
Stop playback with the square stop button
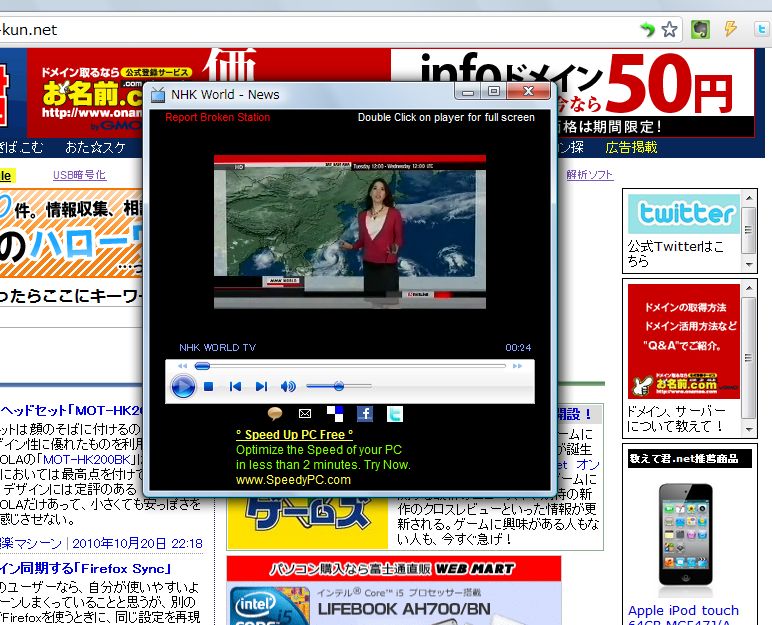(x=209, y=387)
